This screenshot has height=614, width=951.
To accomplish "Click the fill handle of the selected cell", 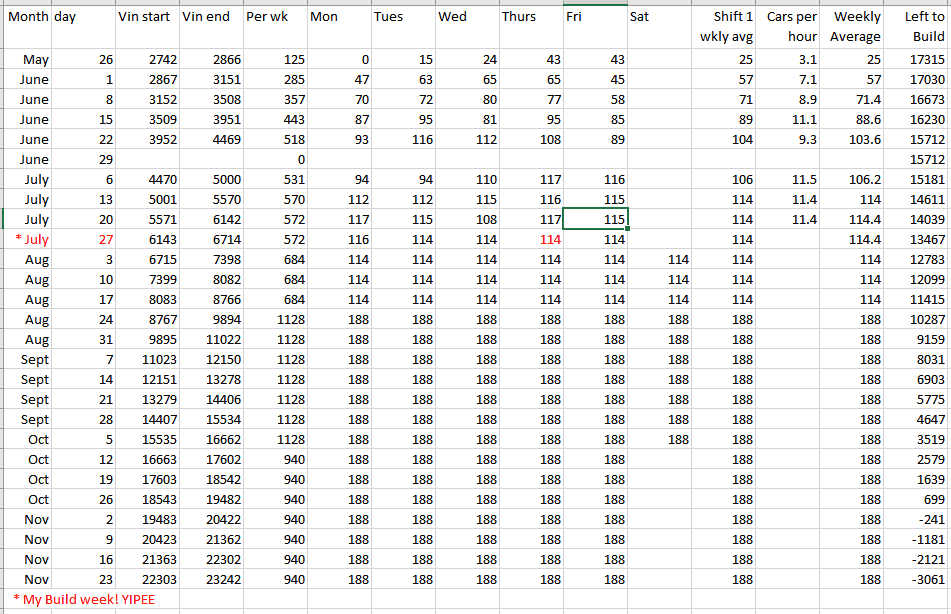I will point(627,229).
